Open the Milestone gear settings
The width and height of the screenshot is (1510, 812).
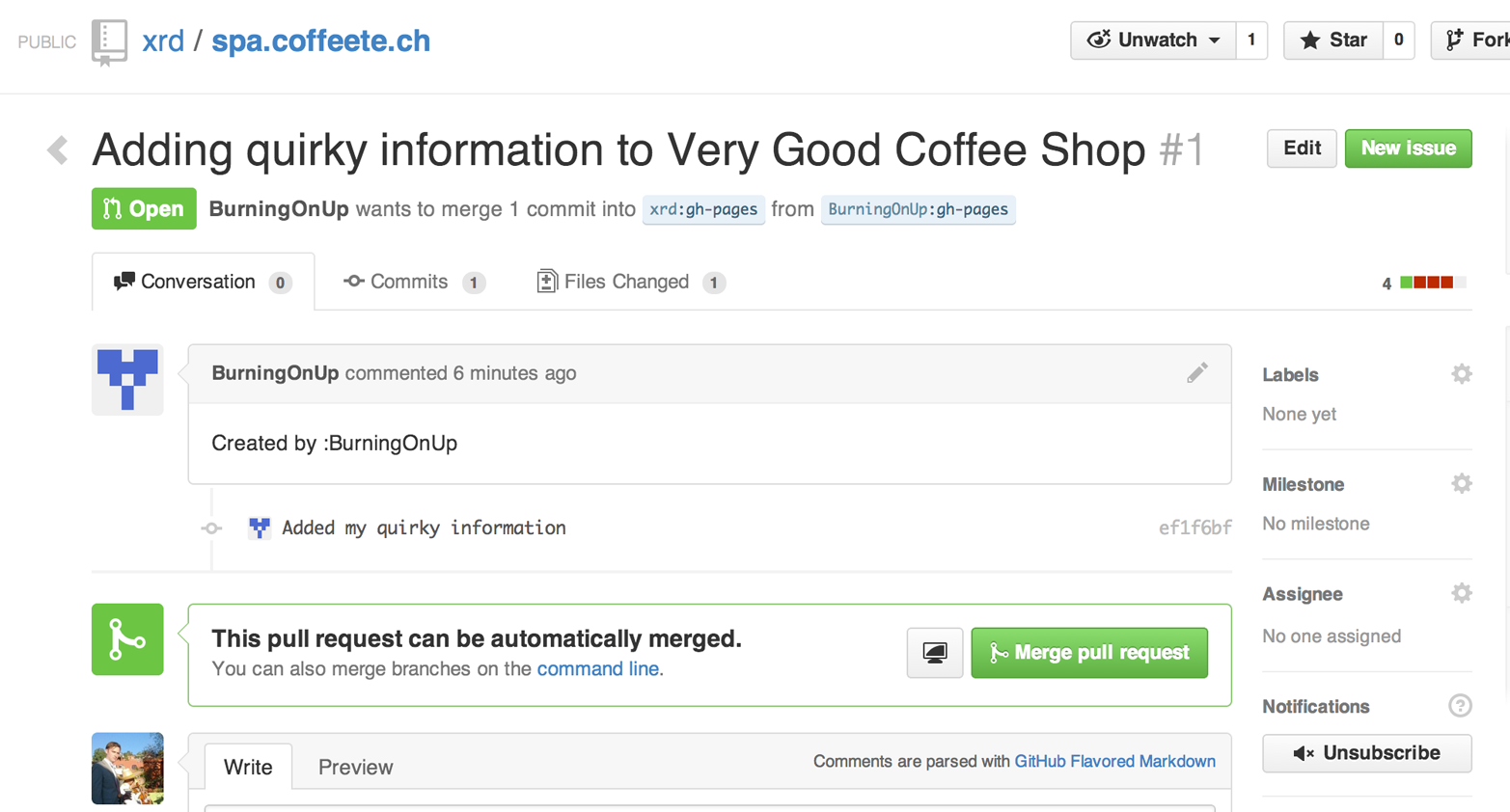click(1461, 484)
